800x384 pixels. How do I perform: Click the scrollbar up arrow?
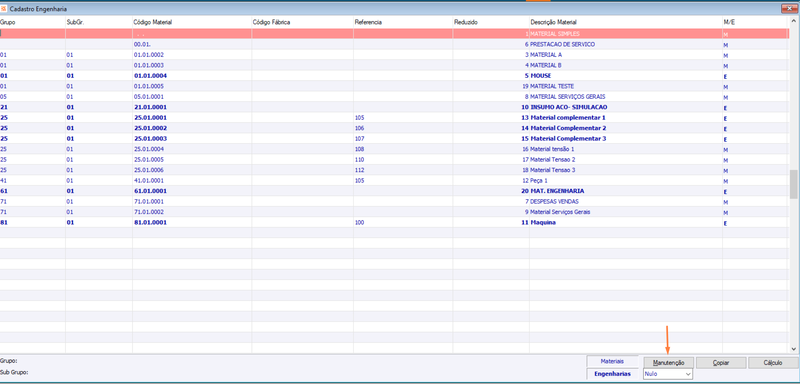(793, 22)
